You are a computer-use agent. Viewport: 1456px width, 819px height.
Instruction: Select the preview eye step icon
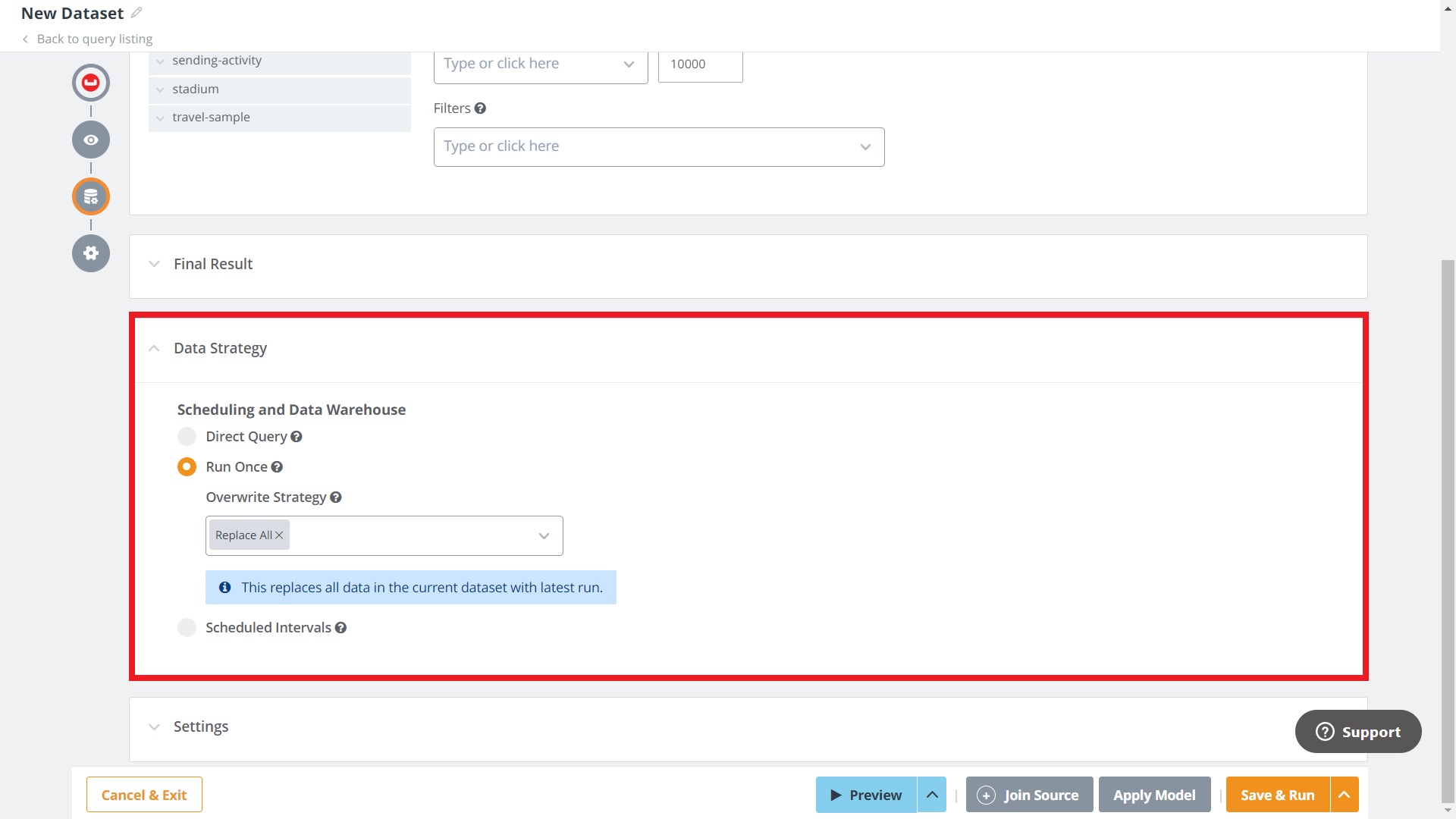pos(90,140)
